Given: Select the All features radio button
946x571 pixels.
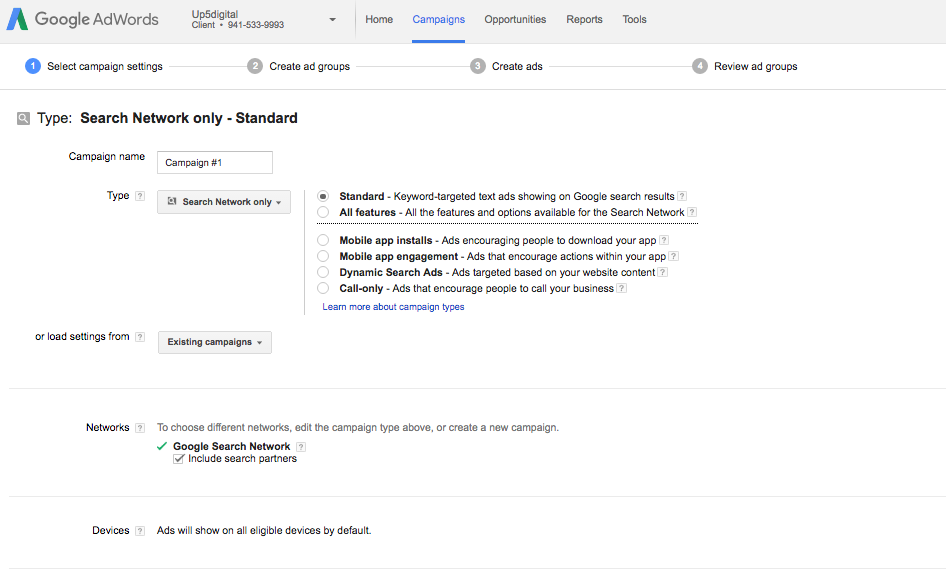Looking at the screenshot, I should 323,212.
